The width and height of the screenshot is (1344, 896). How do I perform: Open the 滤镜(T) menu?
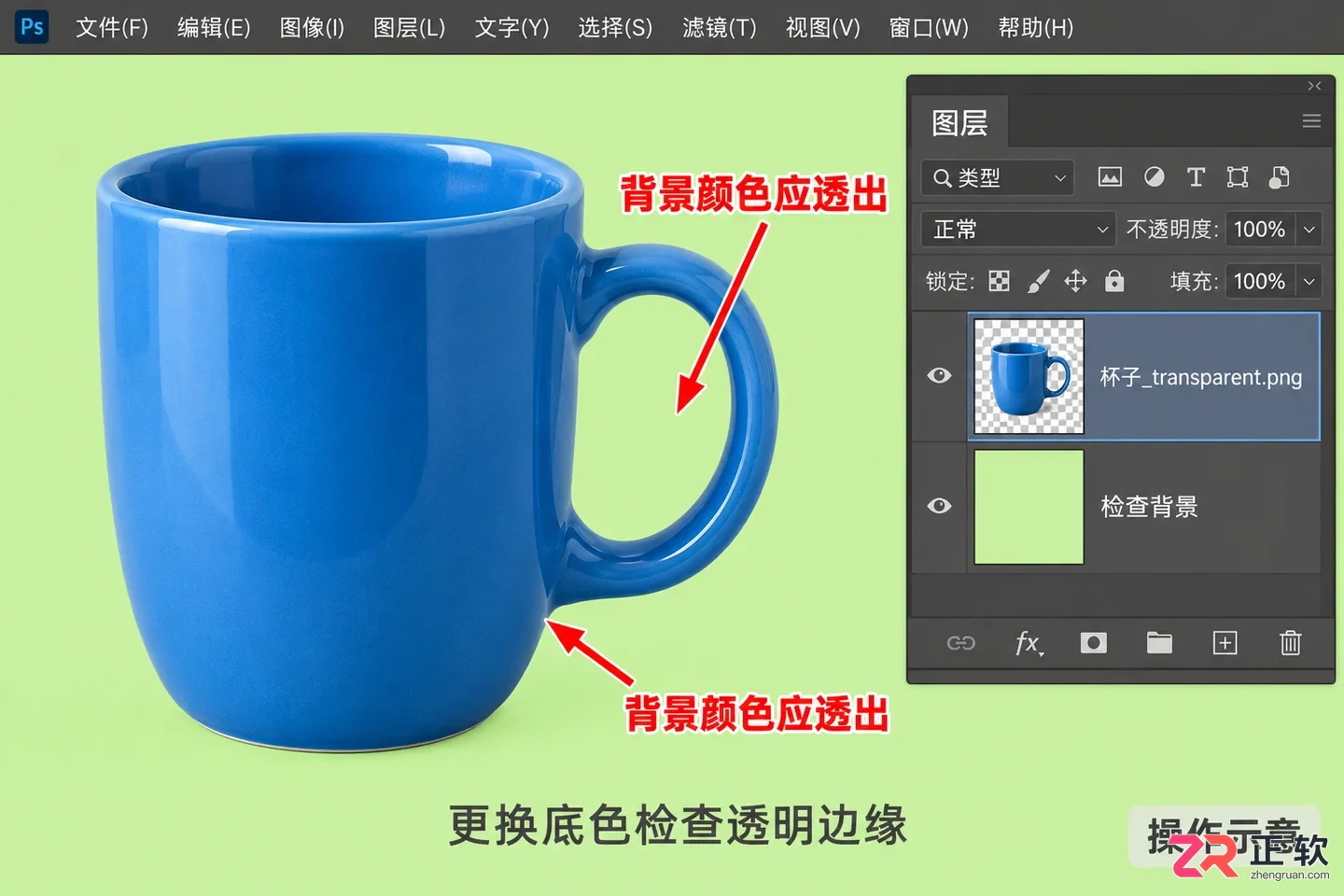tap(719, 27)
